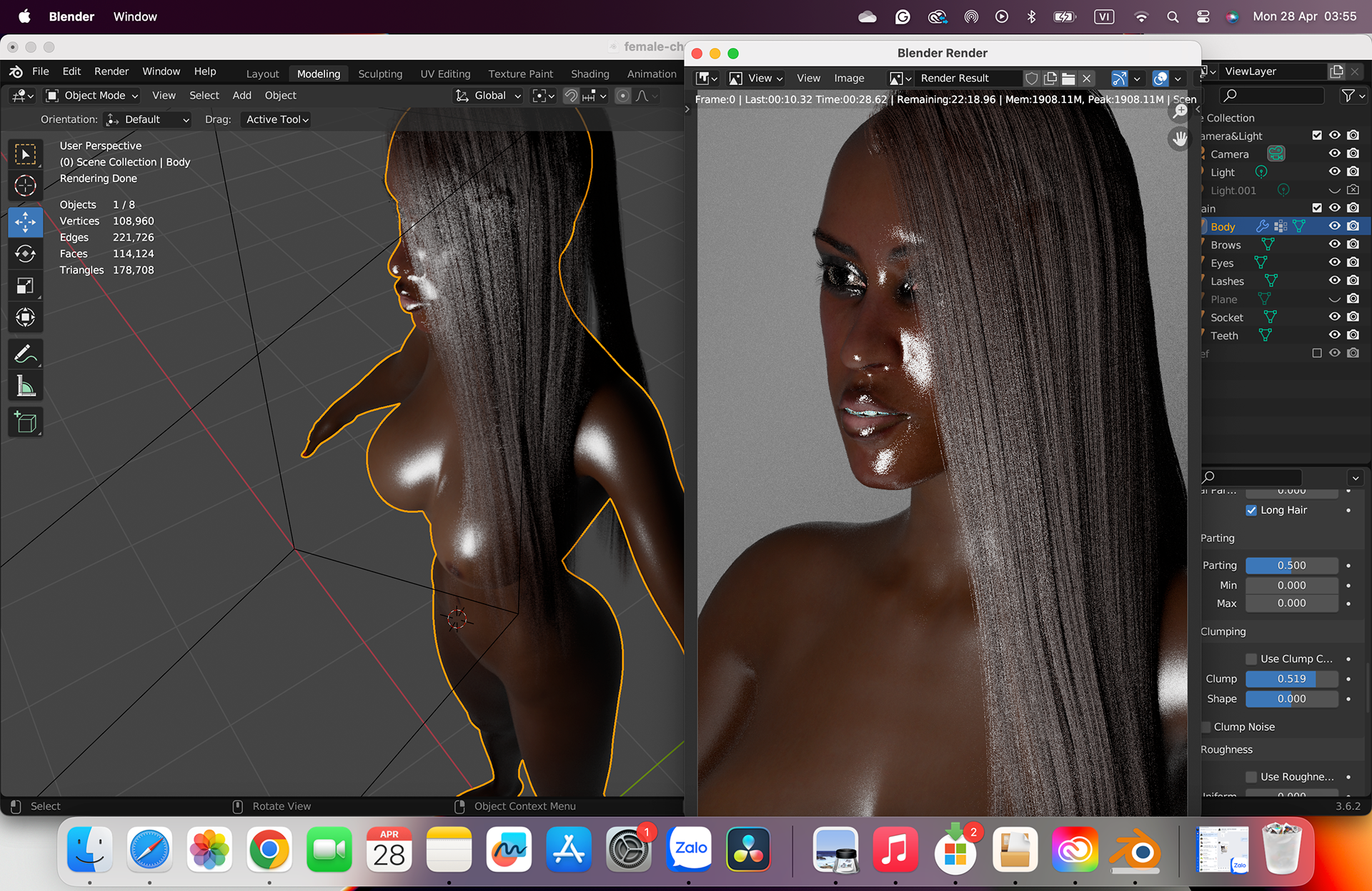Hide the Brows object in viewport

click(x=1334, y=244)
